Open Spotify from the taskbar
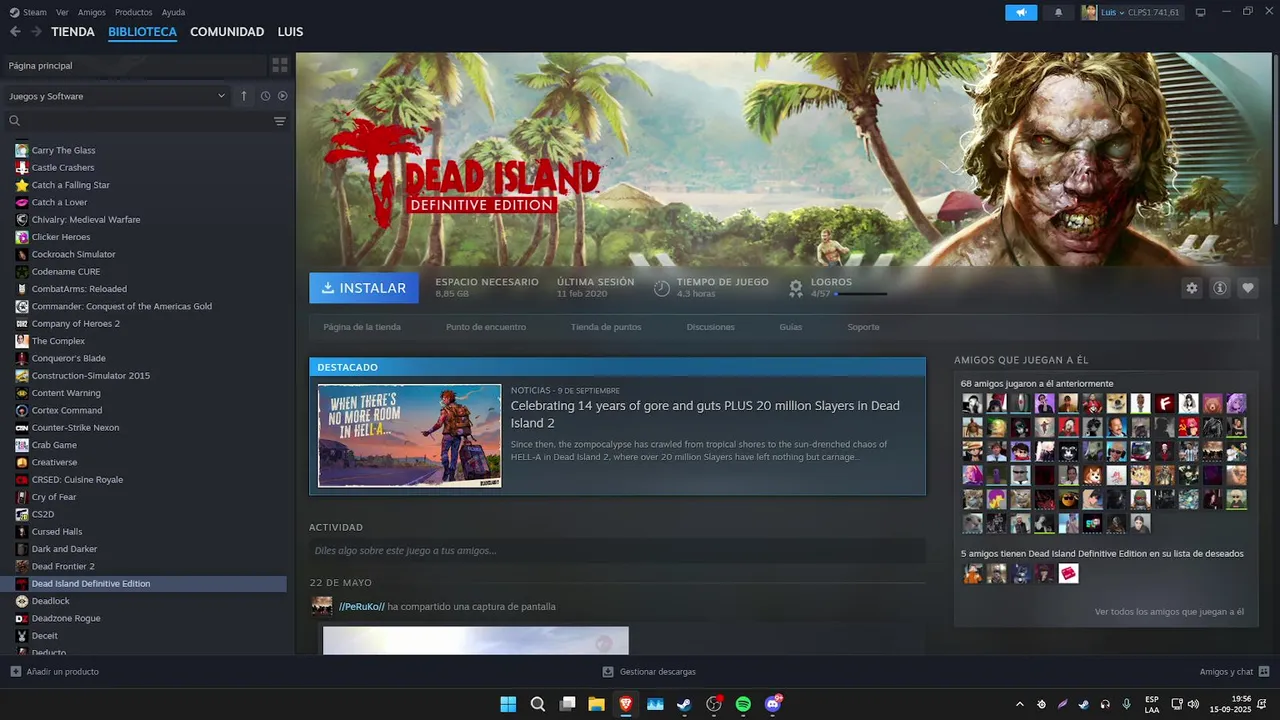This screenshot has height=720, width=1280. point(743,704)
